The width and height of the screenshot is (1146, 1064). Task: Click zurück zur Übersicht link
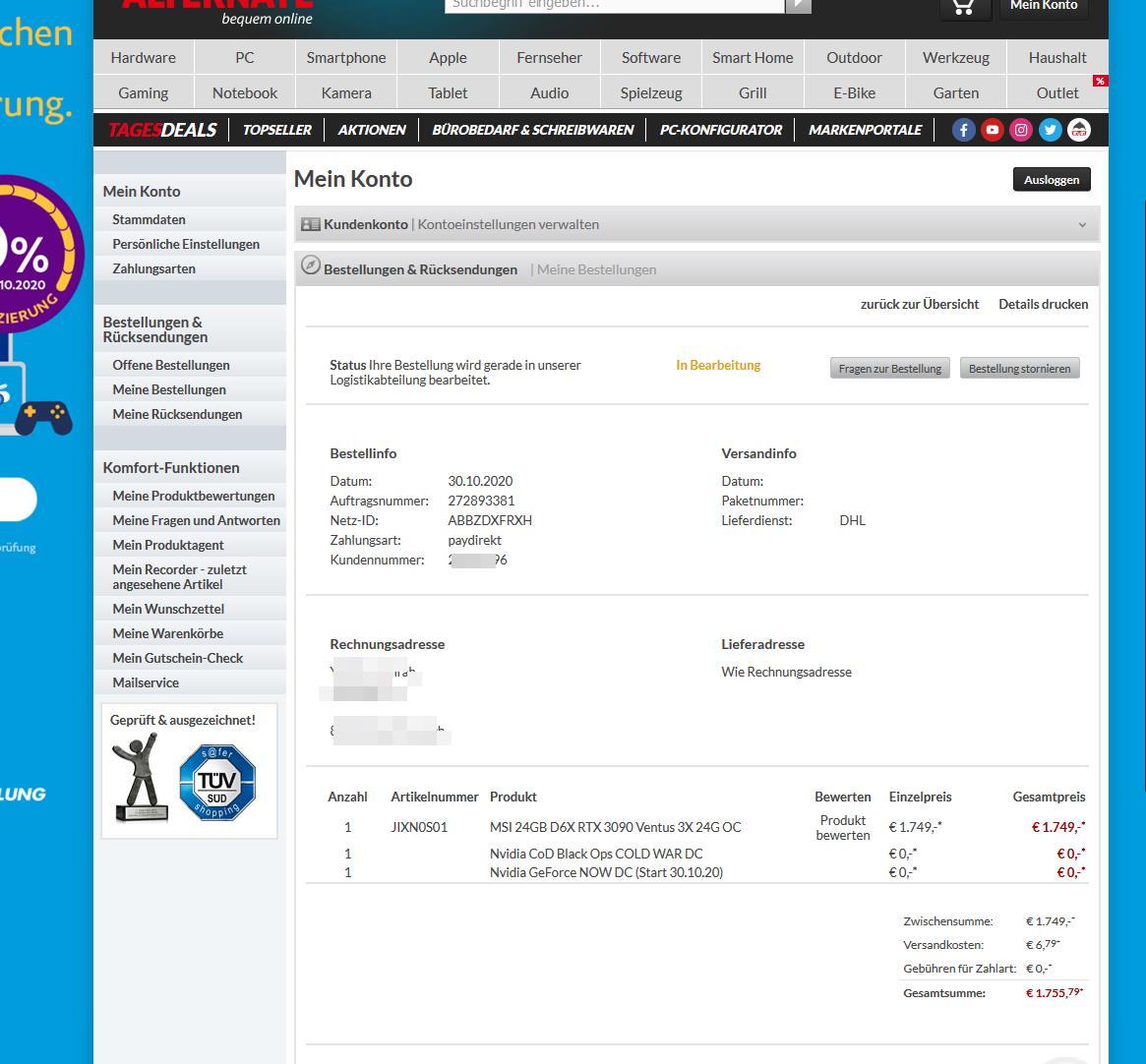pos(920,304)
